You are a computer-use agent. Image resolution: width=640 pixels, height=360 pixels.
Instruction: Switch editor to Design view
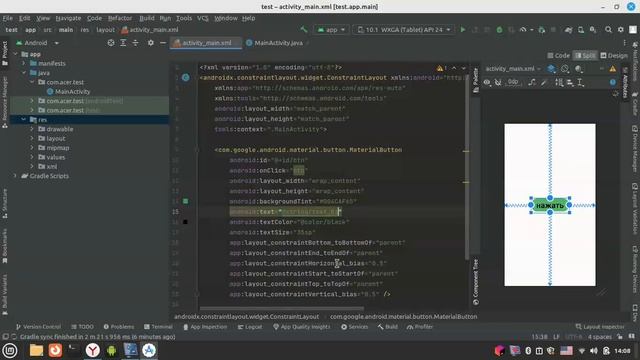pos(614,56)
